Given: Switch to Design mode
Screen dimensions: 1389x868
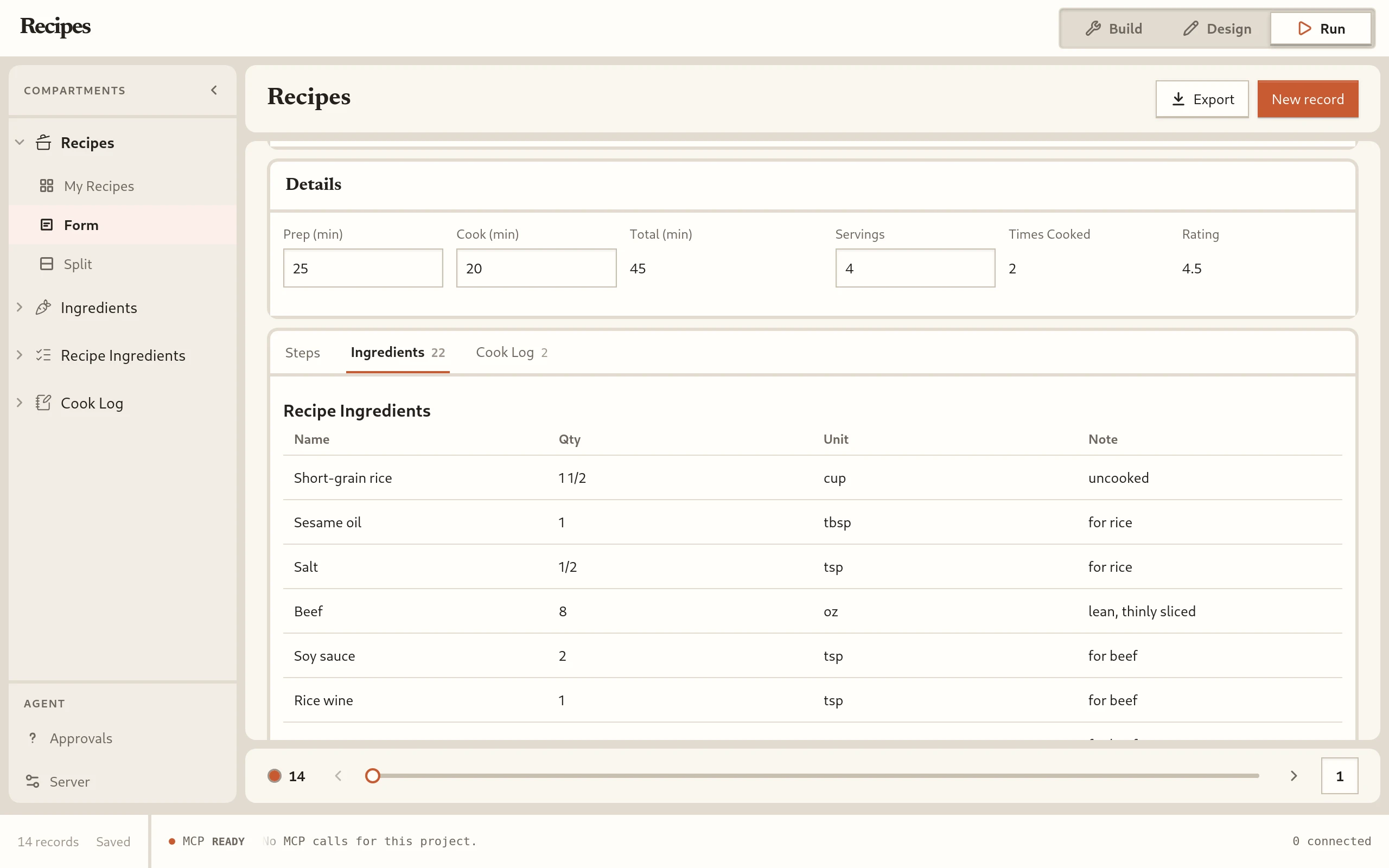Looking at the screenshot, I should [x=1217, y=28].
